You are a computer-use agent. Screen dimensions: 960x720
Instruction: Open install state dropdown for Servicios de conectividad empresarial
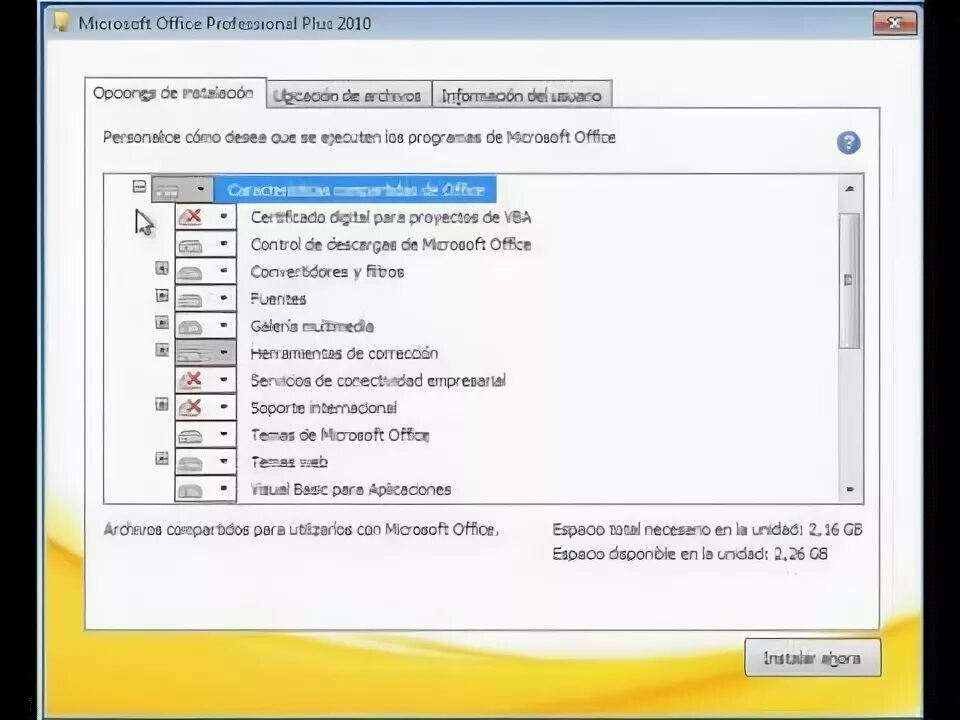(x=206, y=380)
